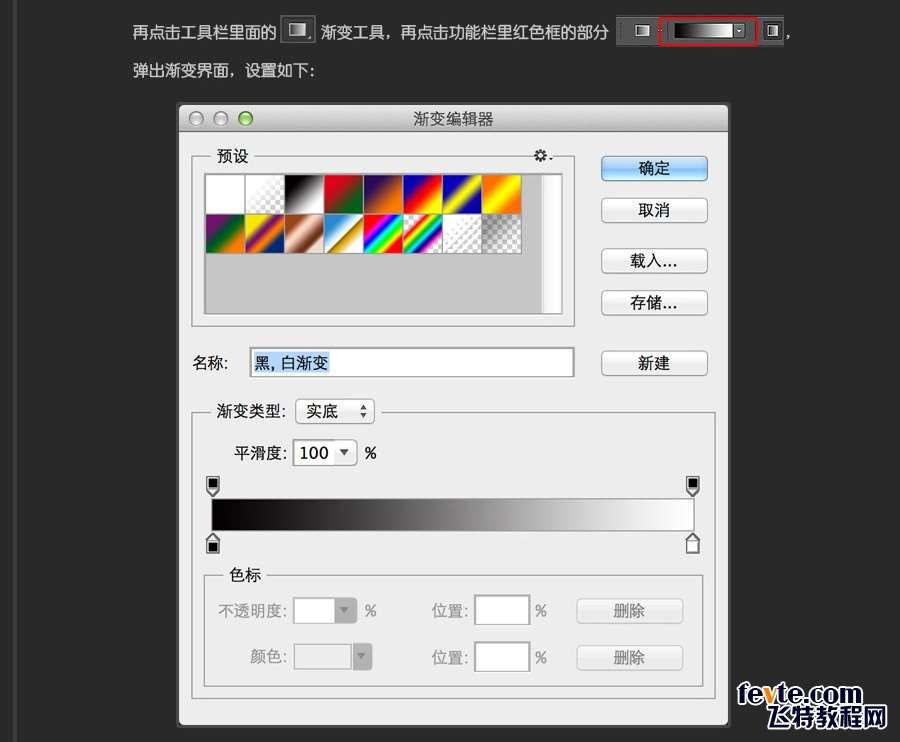900x742 pixels.
Task: Select the black color stop below gradient
Action: pyautogui.click(x=213, y=543)
